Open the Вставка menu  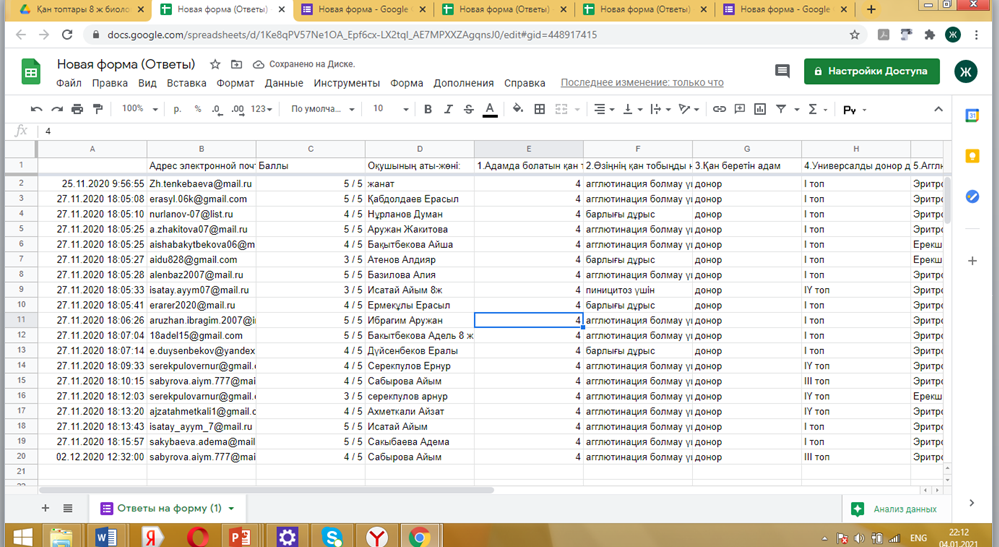click(x=186, y=83)
